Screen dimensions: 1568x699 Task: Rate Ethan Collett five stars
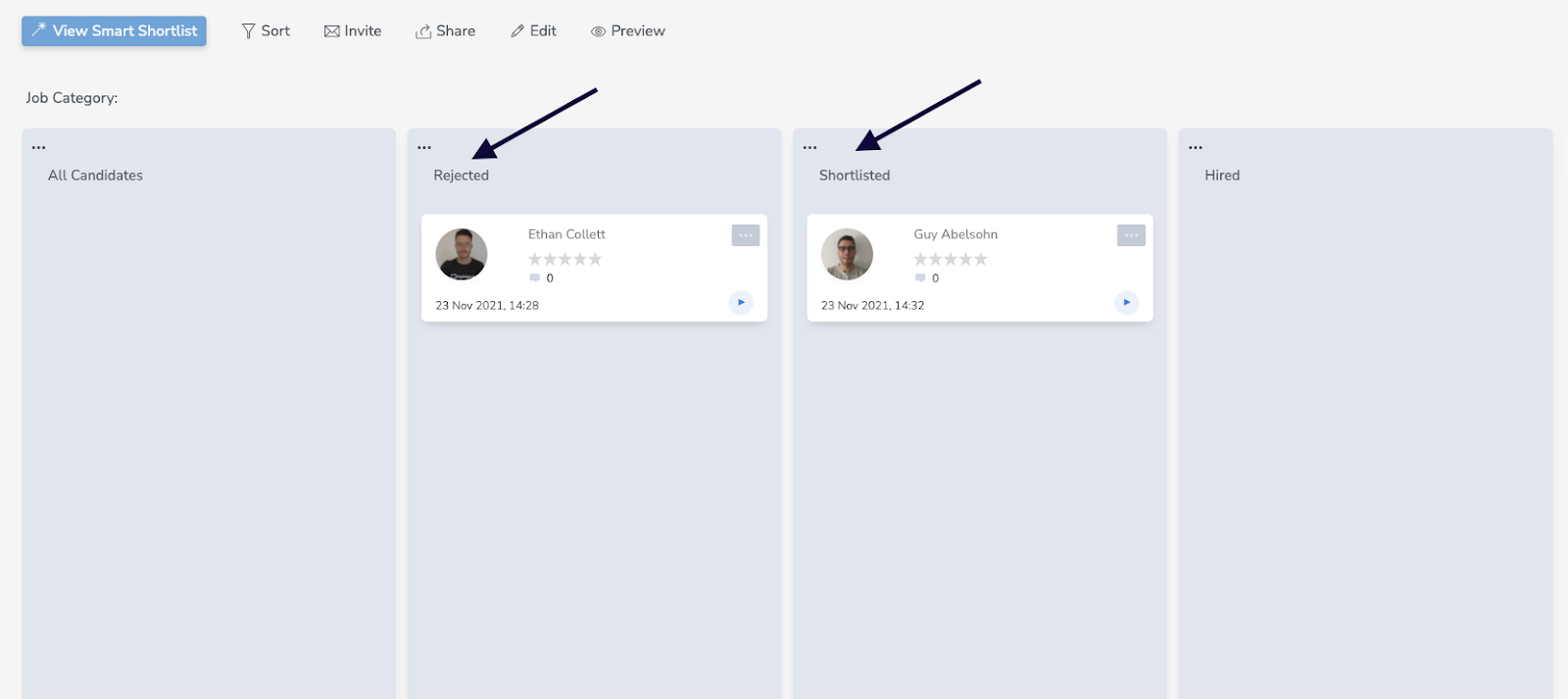pos(595,259)
